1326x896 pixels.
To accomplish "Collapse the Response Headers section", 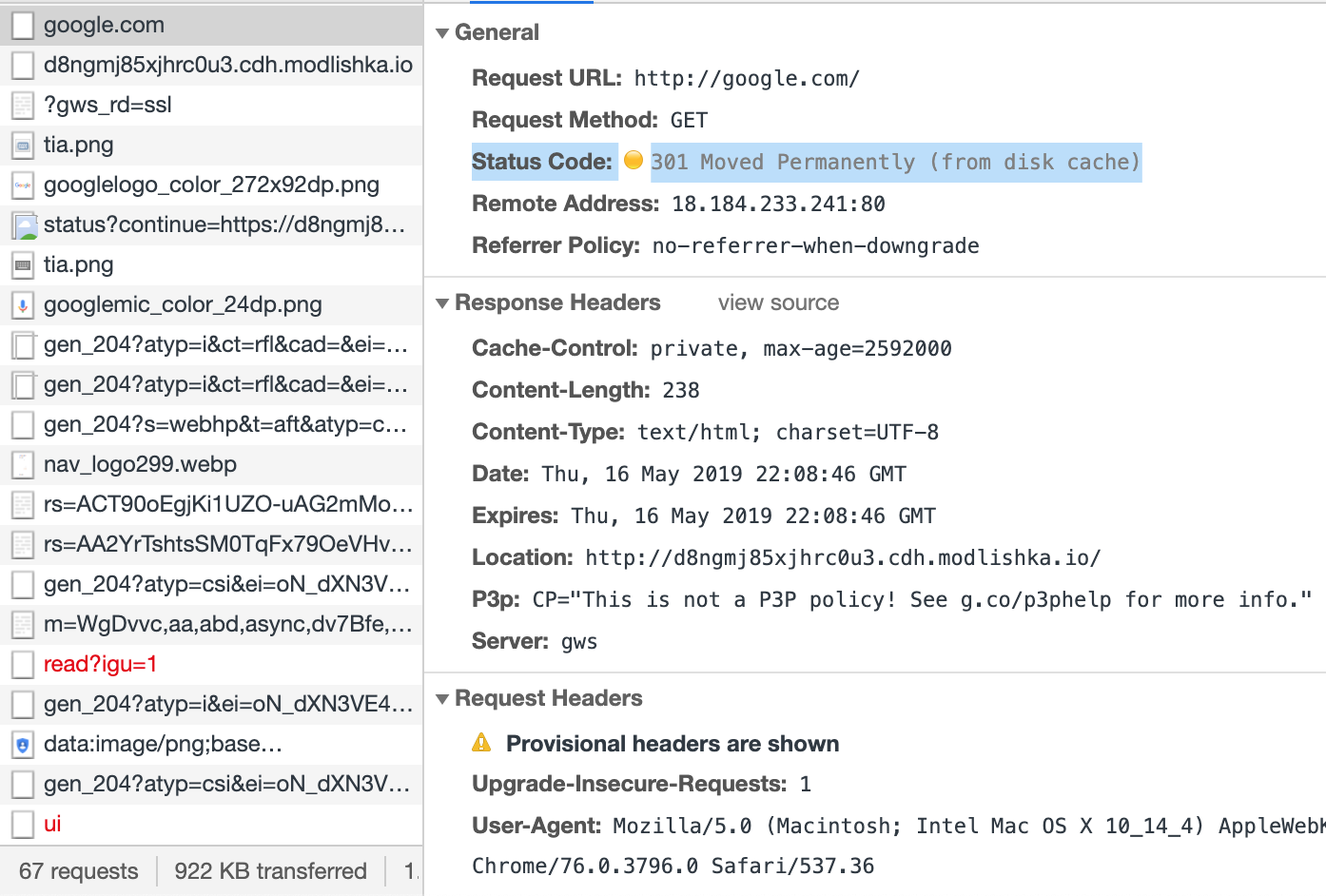I will tap(442, 302).
